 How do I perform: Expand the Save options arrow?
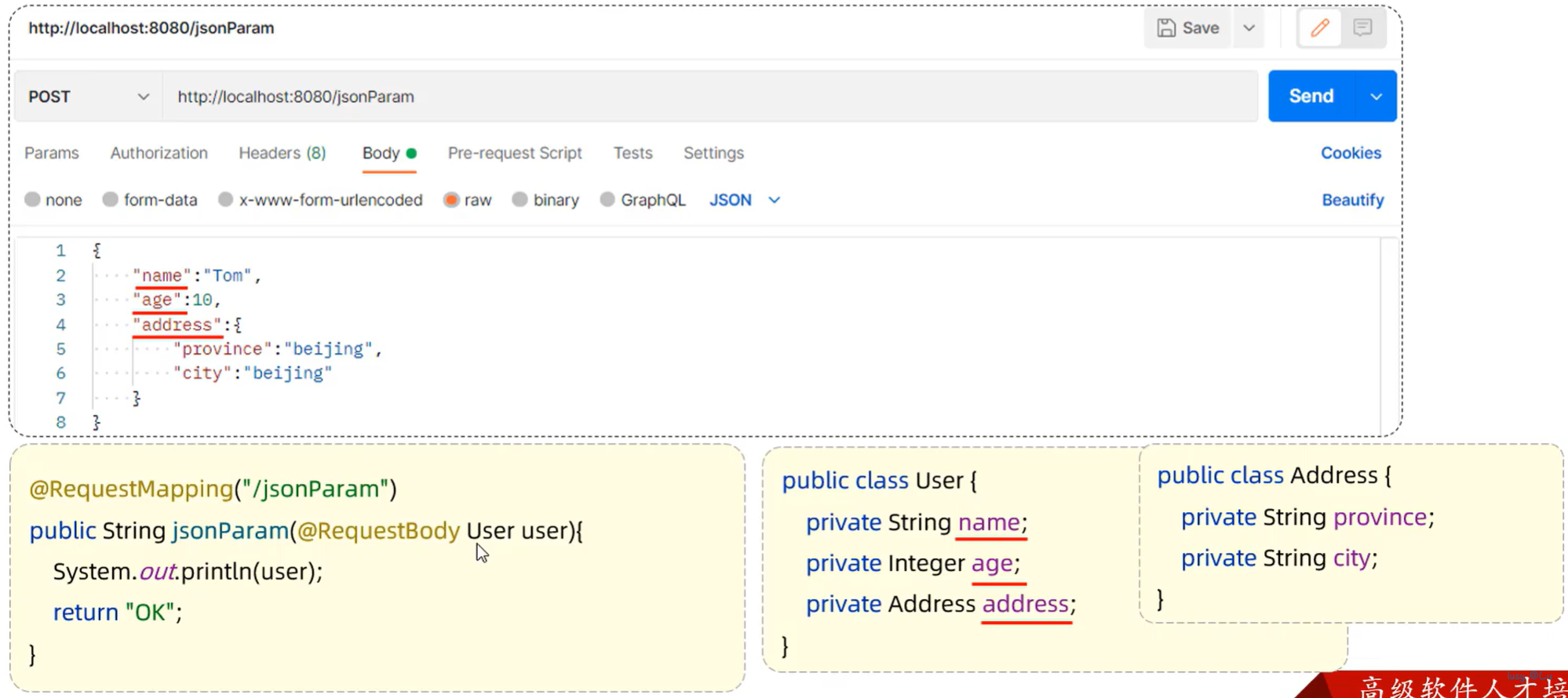[x=1249, y=28]
